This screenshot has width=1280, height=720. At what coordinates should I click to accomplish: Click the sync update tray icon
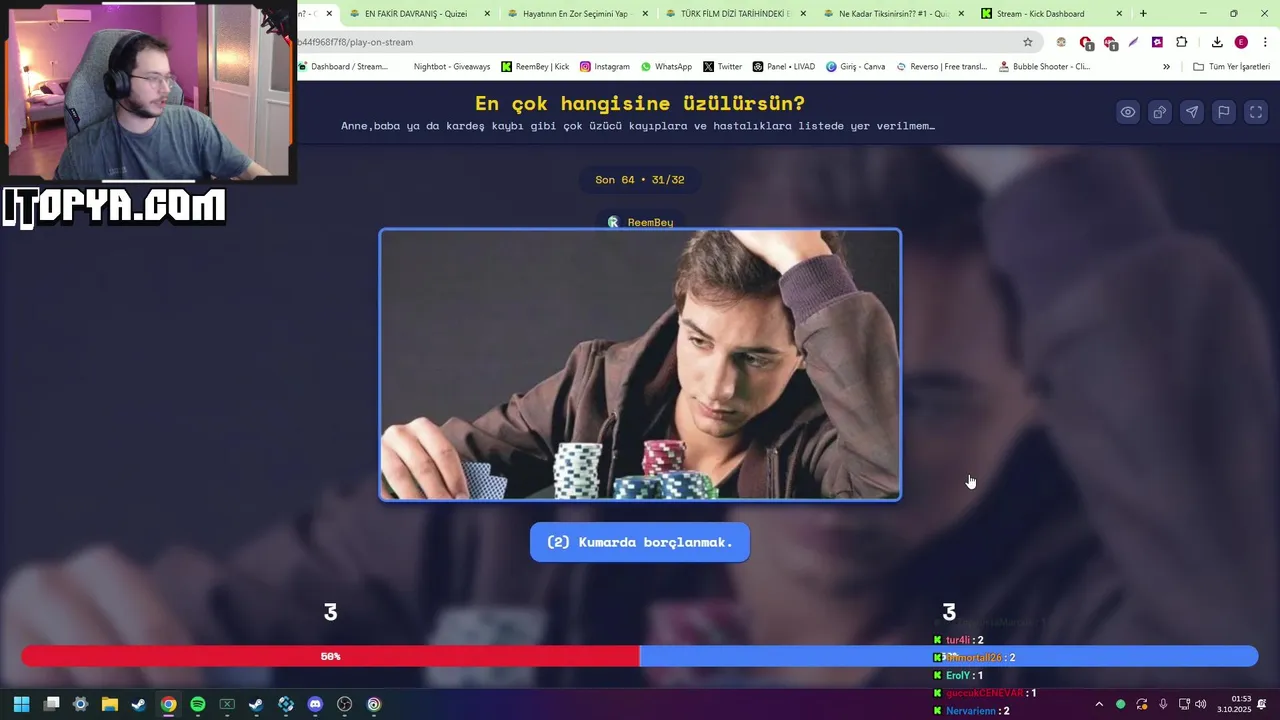[x=1141, y=704]
